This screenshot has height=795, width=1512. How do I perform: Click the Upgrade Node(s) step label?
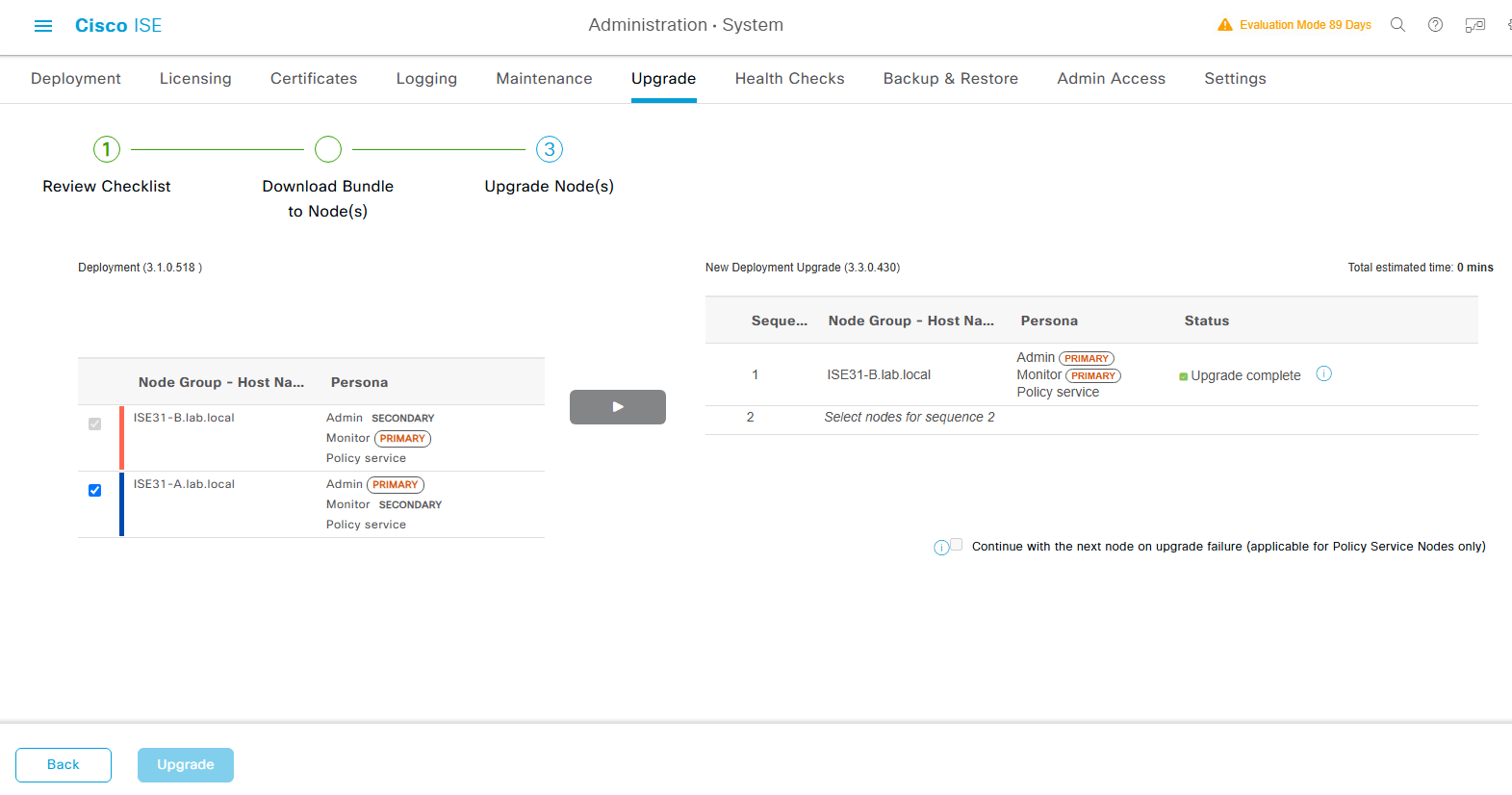pos(550,187)
